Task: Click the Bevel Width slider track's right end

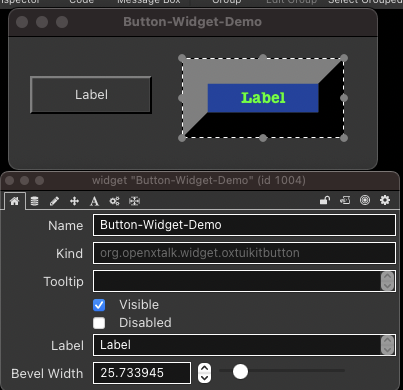Action: pos(343,370)
